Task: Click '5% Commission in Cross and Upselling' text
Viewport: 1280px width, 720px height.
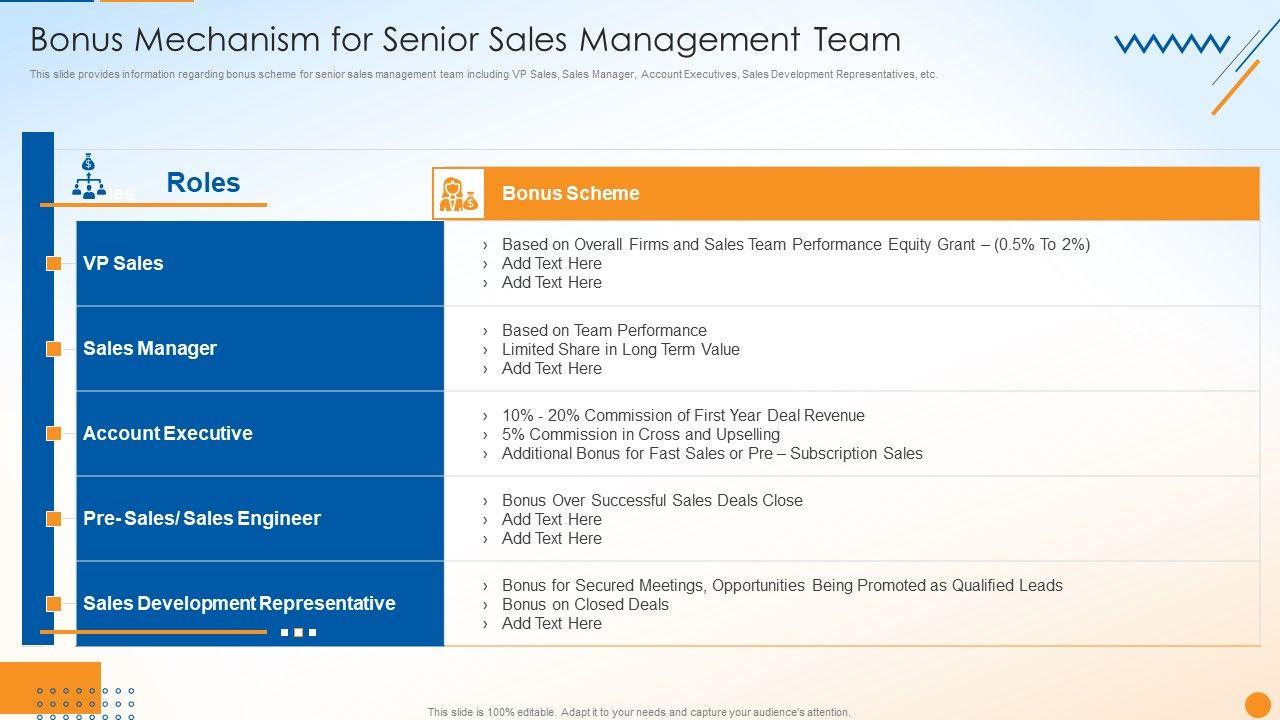Action: (x=640, y=435)
